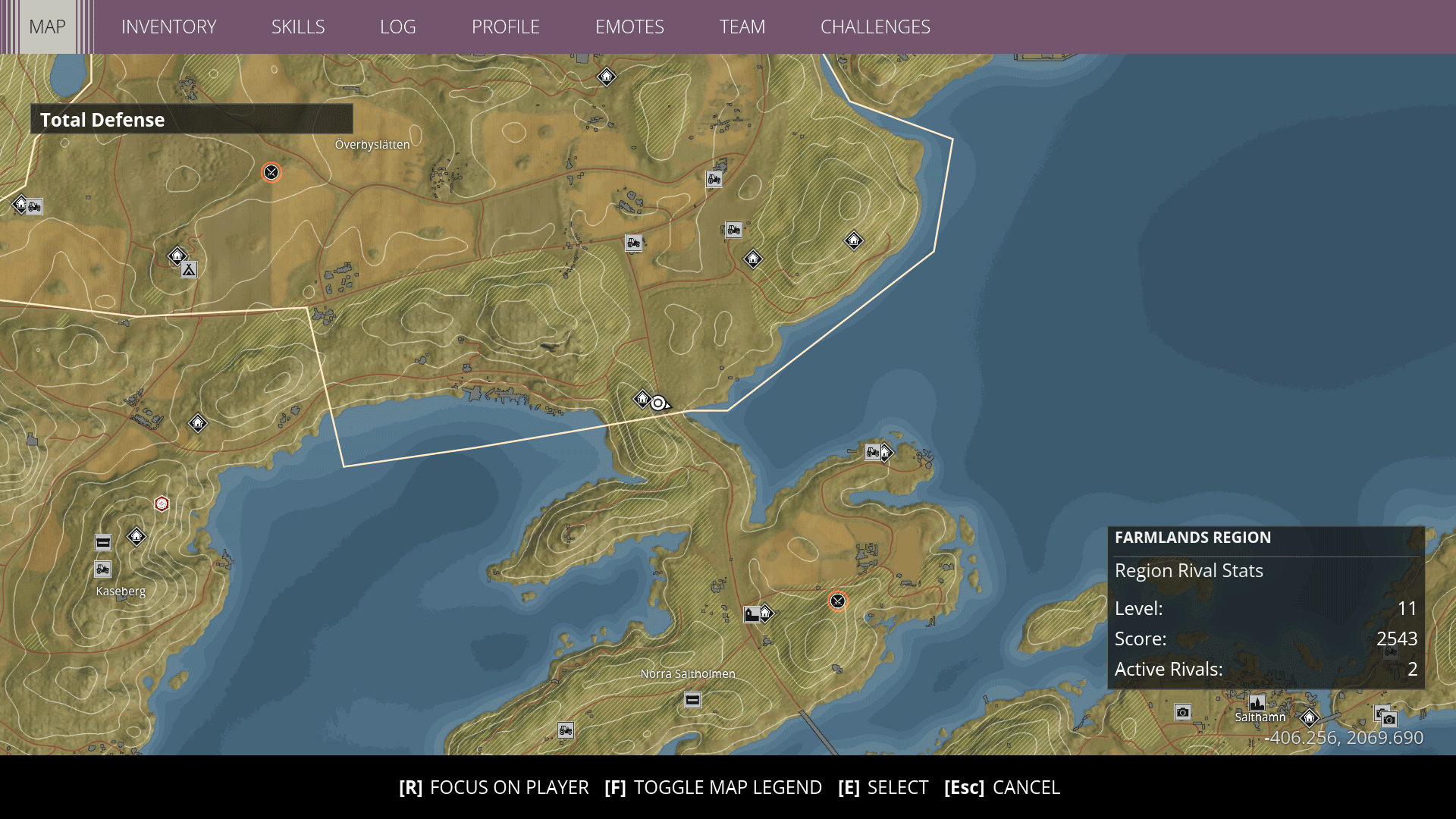The height and width of the screenshot is (819, 1456).
Task: Go to the LOG tab
Action: click(397, 27)
